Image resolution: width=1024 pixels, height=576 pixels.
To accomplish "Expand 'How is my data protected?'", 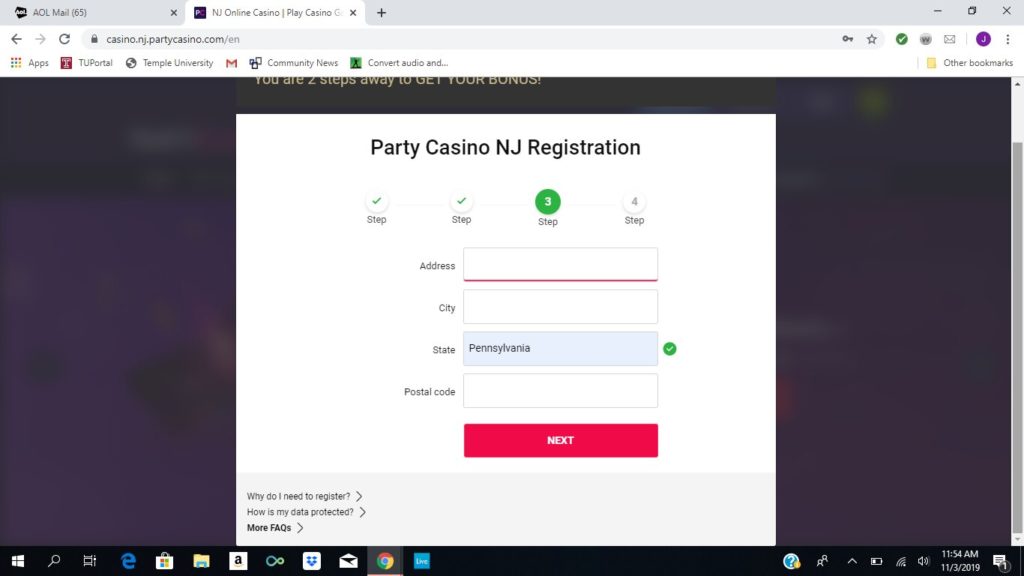I will (299, 511).
